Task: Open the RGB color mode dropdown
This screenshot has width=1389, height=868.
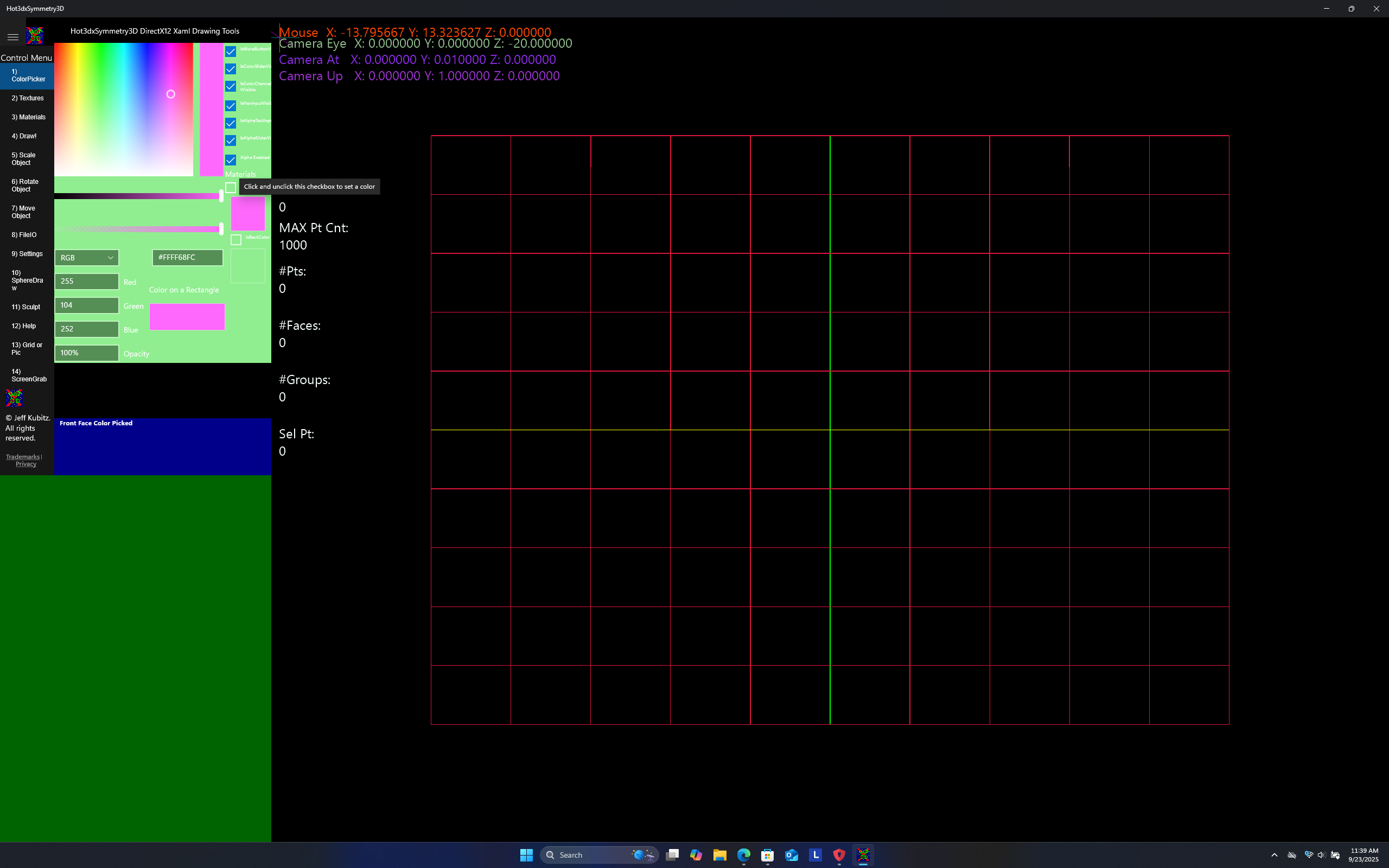Action: tap(87, 258)
